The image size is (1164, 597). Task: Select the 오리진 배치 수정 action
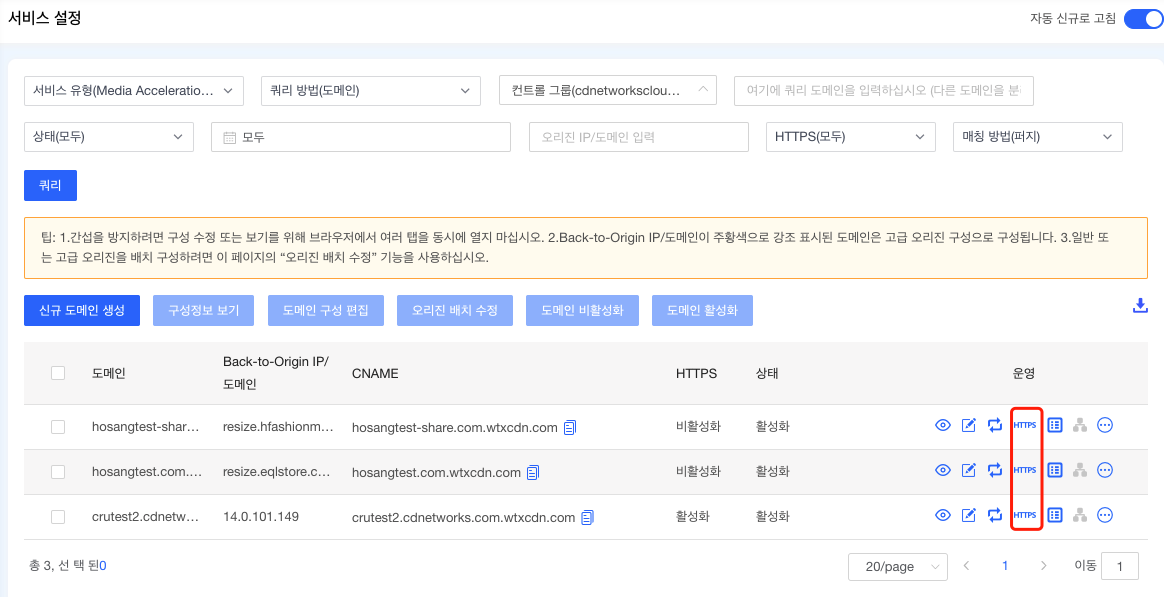[455, 310]
